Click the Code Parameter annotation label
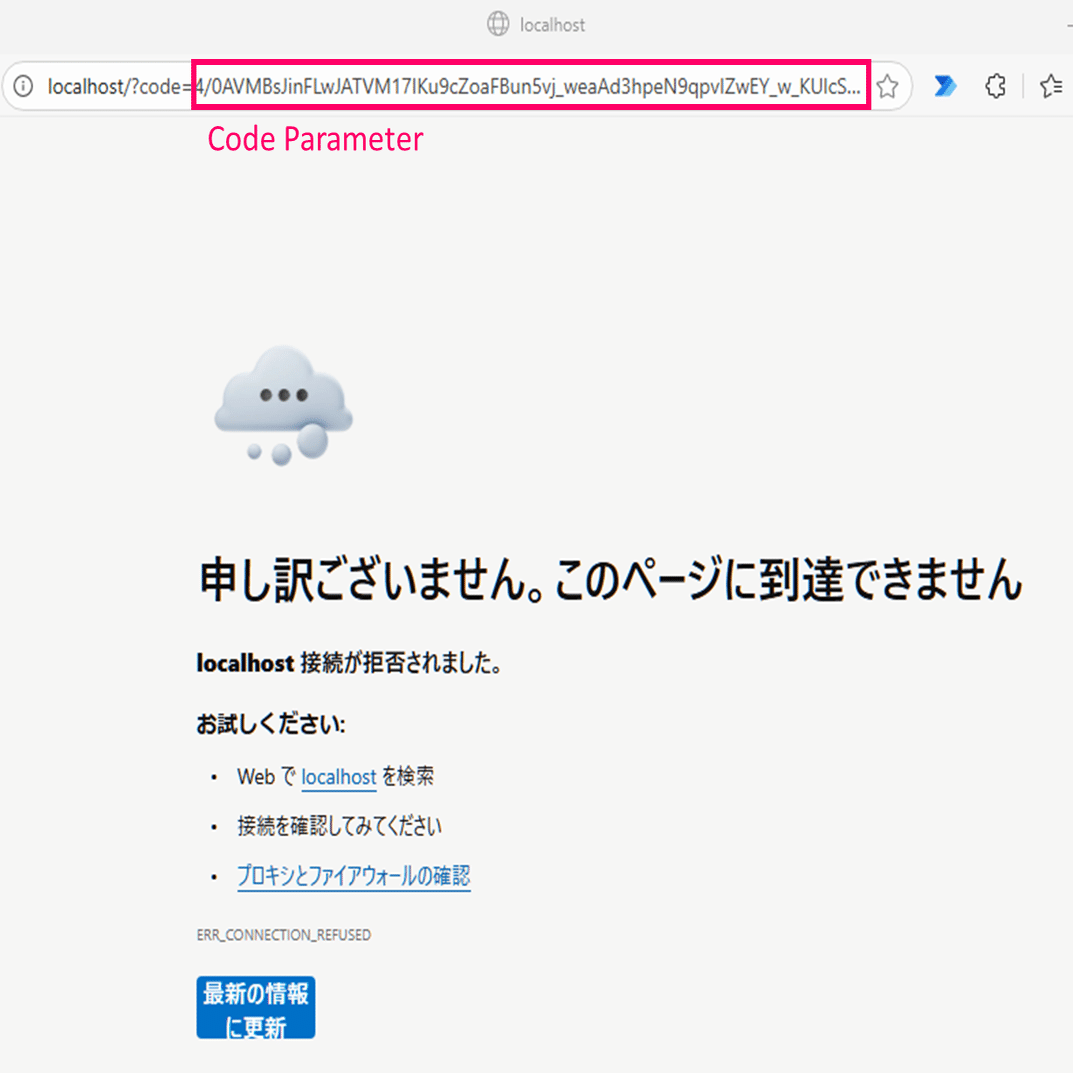The height and width of the screenshot is (1073, 1073). tap(315, 139)
